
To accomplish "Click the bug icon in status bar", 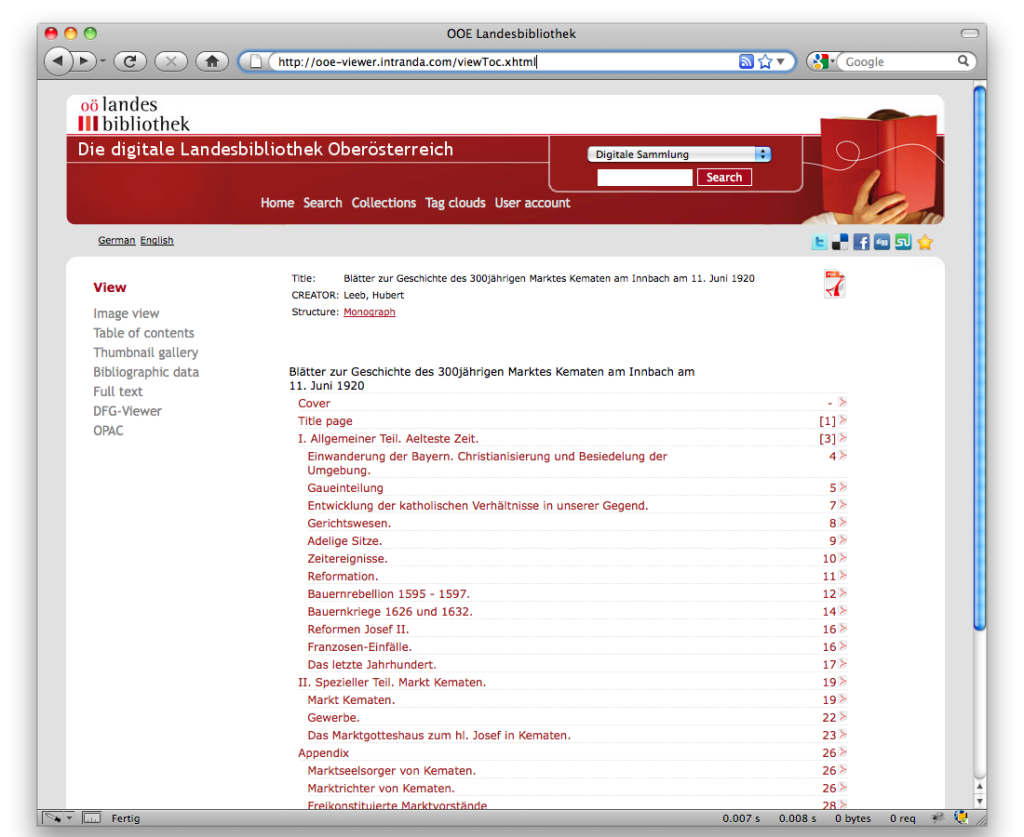I will click(x=938, y=817).
